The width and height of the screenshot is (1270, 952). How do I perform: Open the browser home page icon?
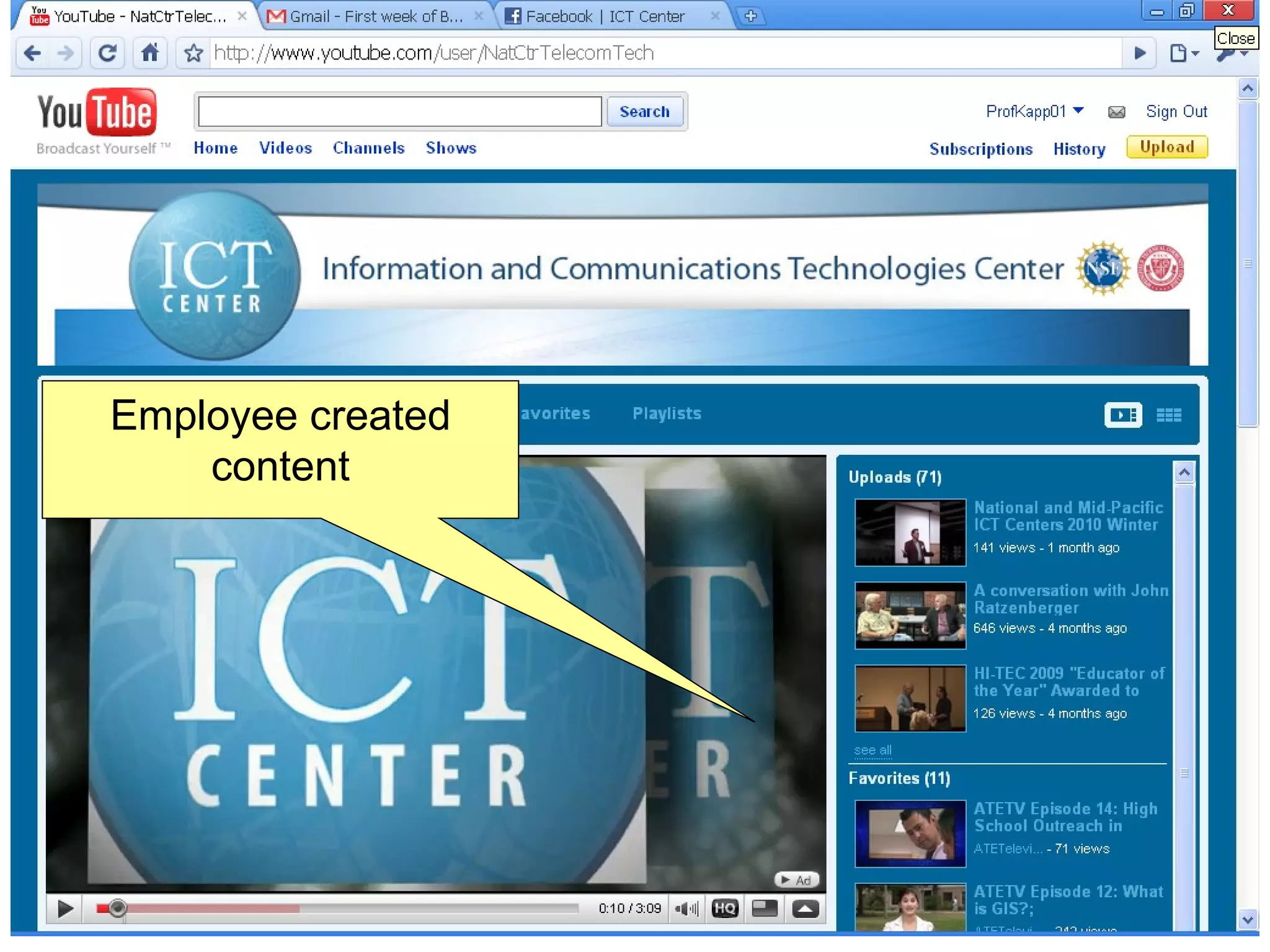[x=150, y=53]
